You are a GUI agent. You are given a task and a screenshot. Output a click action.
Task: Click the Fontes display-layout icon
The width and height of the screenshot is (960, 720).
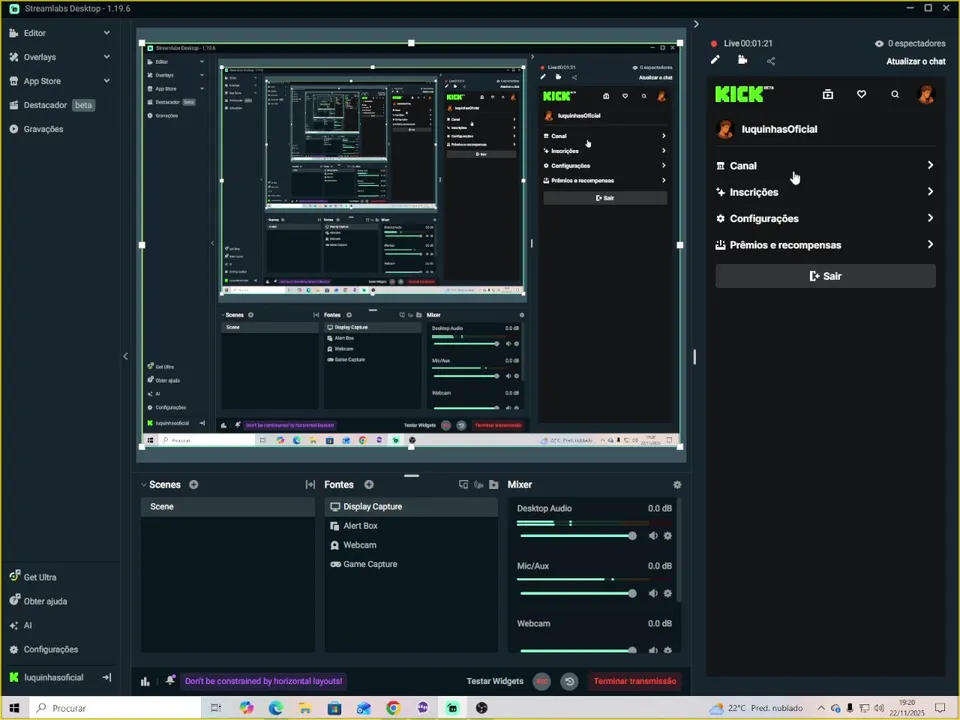(x=463, y=484)
